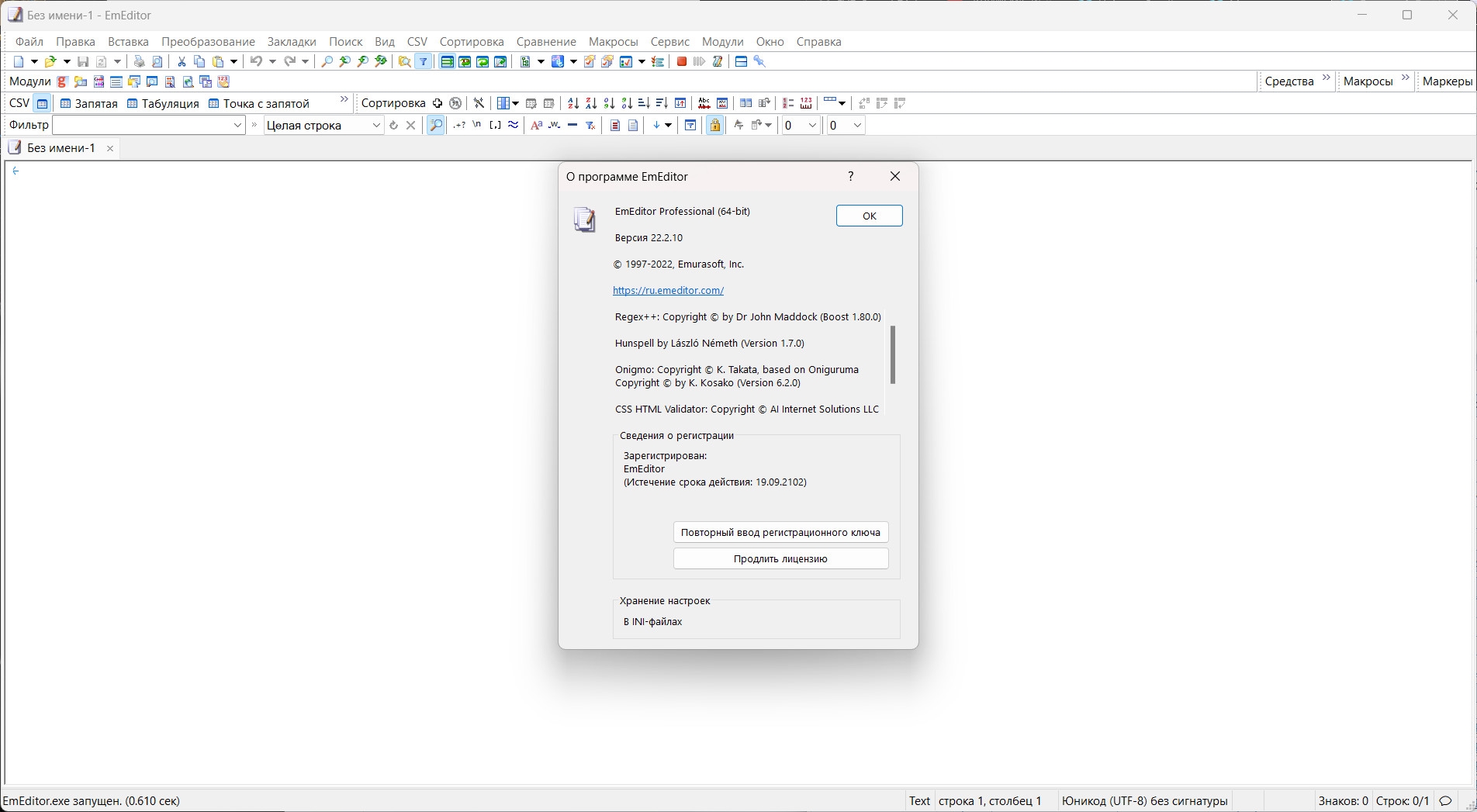This screenshot has width=1477, height=812.
Task: Open the paste options dropdown arrow
Action: [x=233, y=61]
